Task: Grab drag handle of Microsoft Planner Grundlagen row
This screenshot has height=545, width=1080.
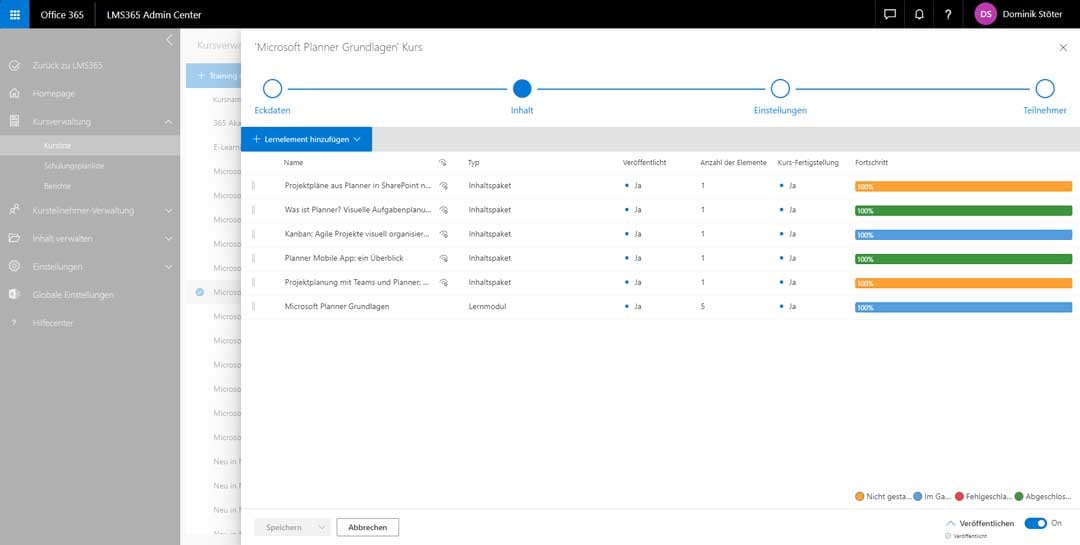Action: tap(253, 306)
